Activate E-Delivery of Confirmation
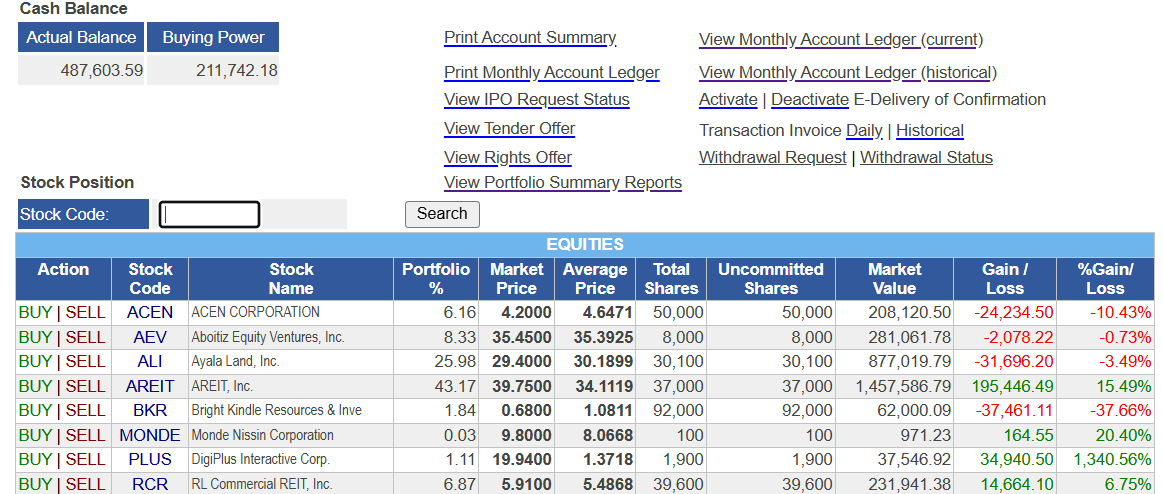Image resolution: width=1163 pixels, height=494 pixels. 728,99
